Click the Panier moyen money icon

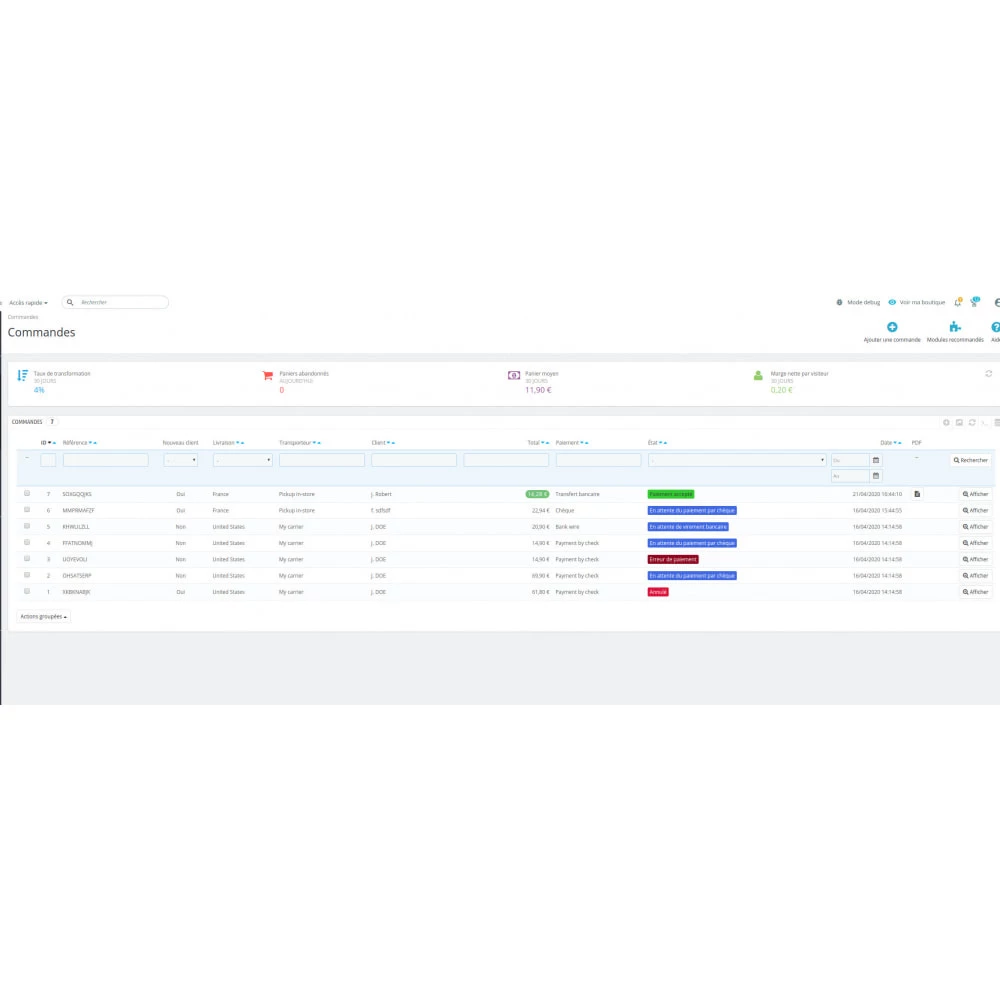pos(513,375)
